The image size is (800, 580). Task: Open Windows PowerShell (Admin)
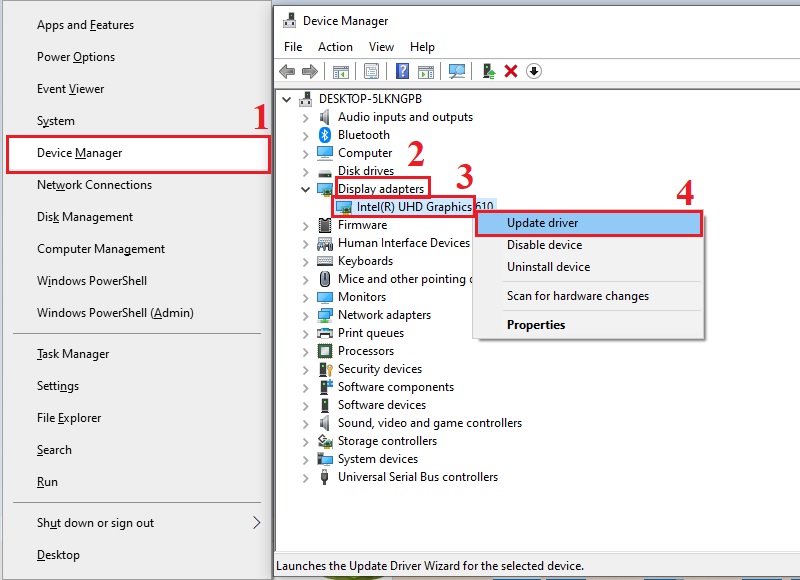(138, 313)
